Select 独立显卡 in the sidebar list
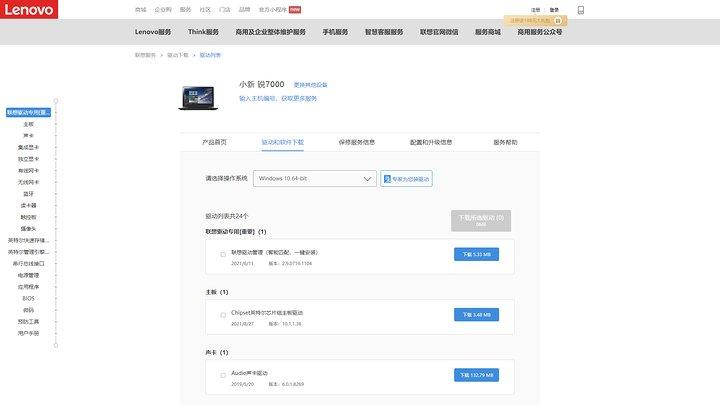Screen dimensions: 720x405 tap(28, 159)
